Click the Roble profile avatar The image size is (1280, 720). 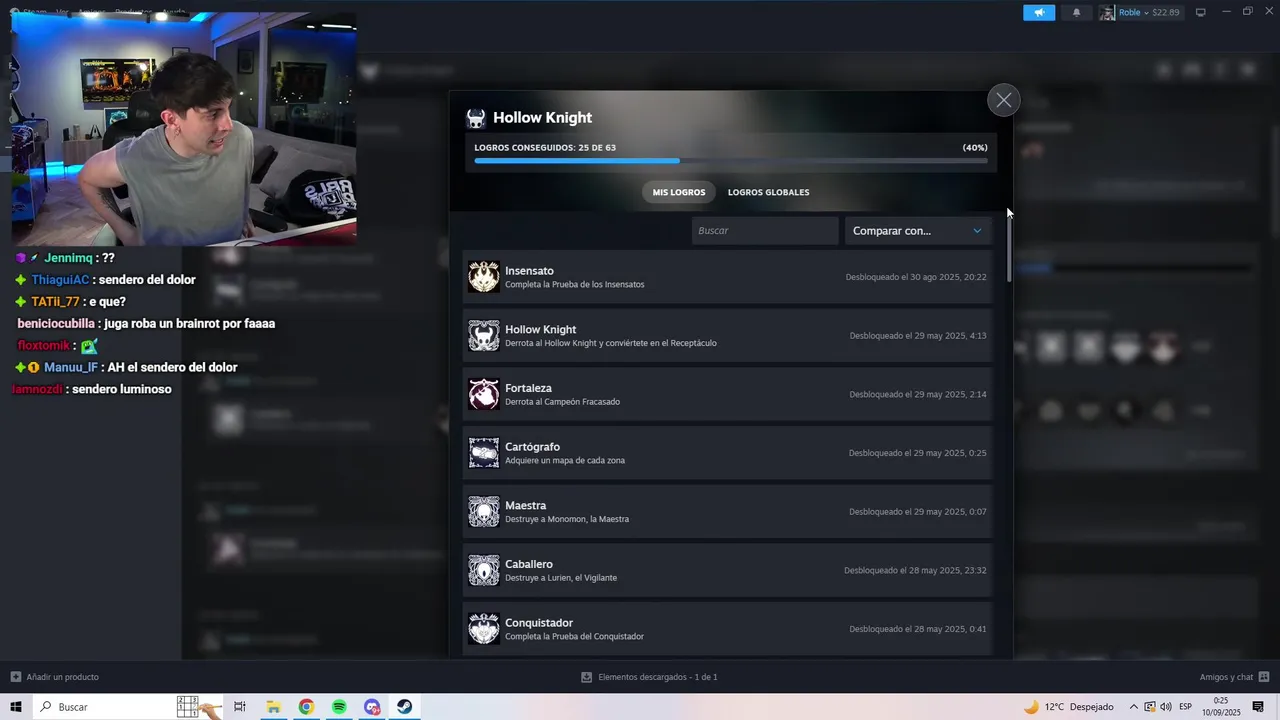tap(1107, 12)
